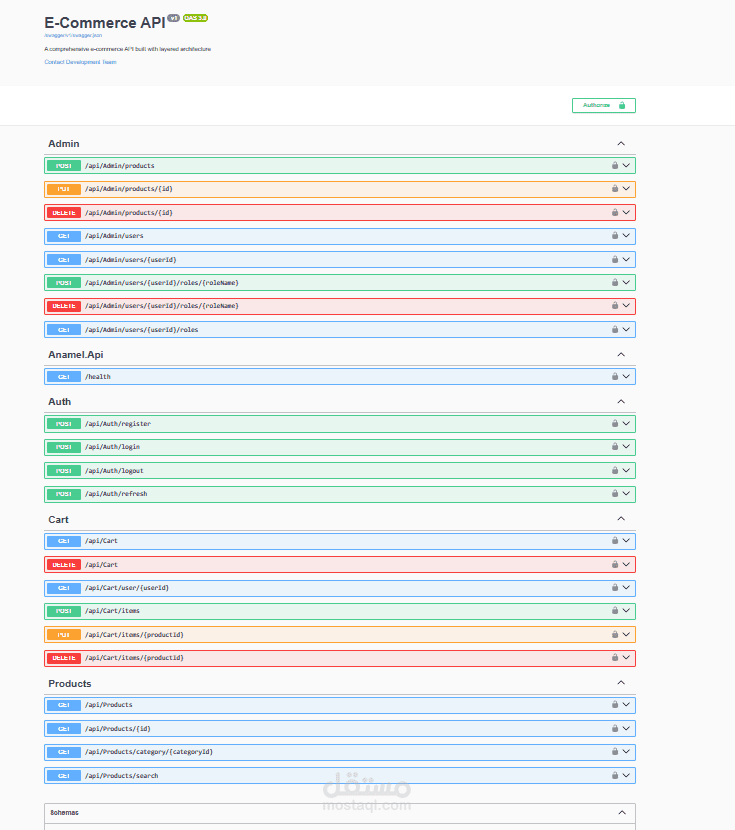
Task: Open the swagger.json link under title
Action: [73, 35]
